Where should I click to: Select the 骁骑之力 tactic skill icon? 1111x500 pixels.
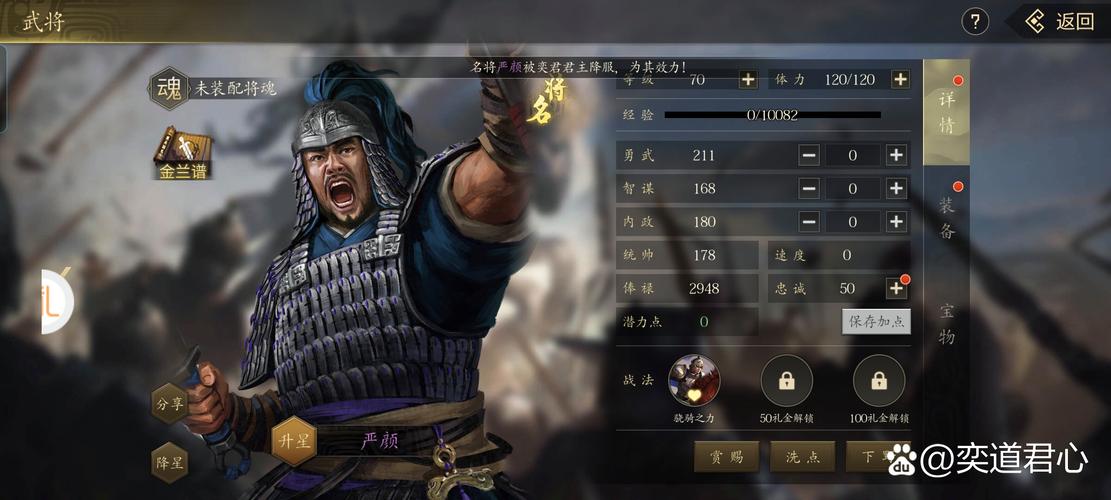(x=694, y=380)
